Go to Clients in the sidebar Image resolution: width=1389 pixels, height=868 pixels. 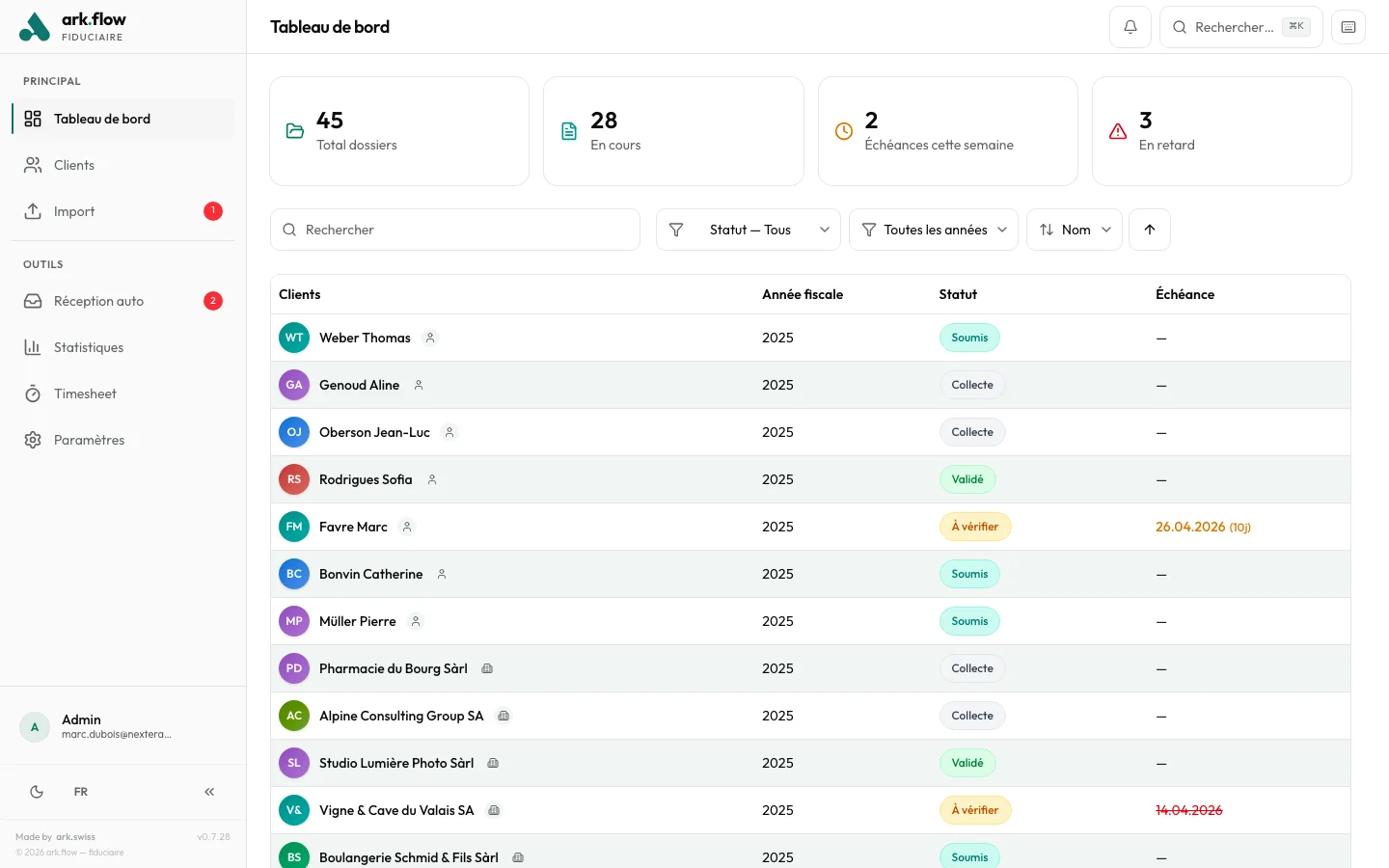click(74, 165)
